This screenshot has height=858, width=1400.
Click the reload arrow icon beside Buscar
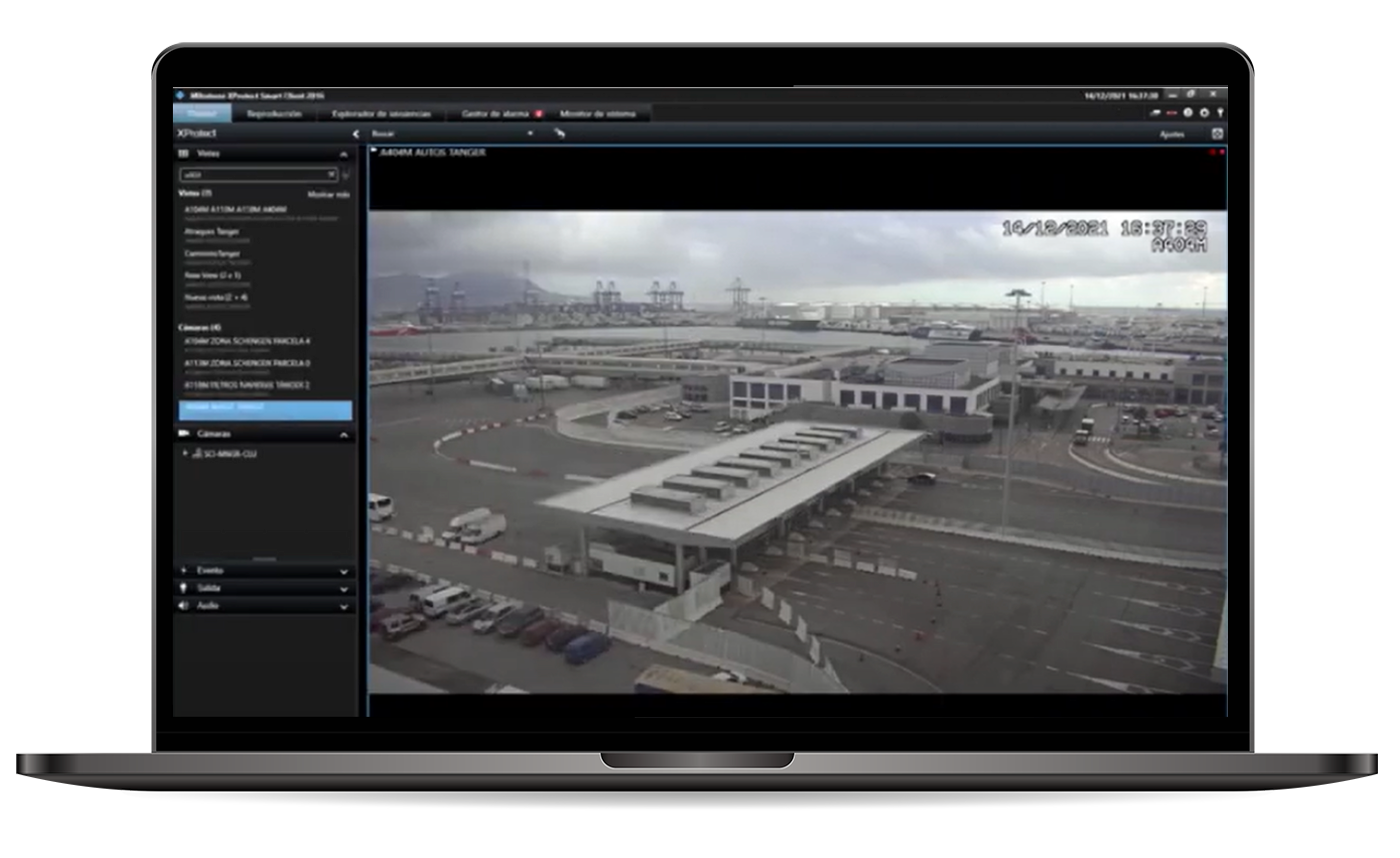pyautogui.click(x=559, y=133)
